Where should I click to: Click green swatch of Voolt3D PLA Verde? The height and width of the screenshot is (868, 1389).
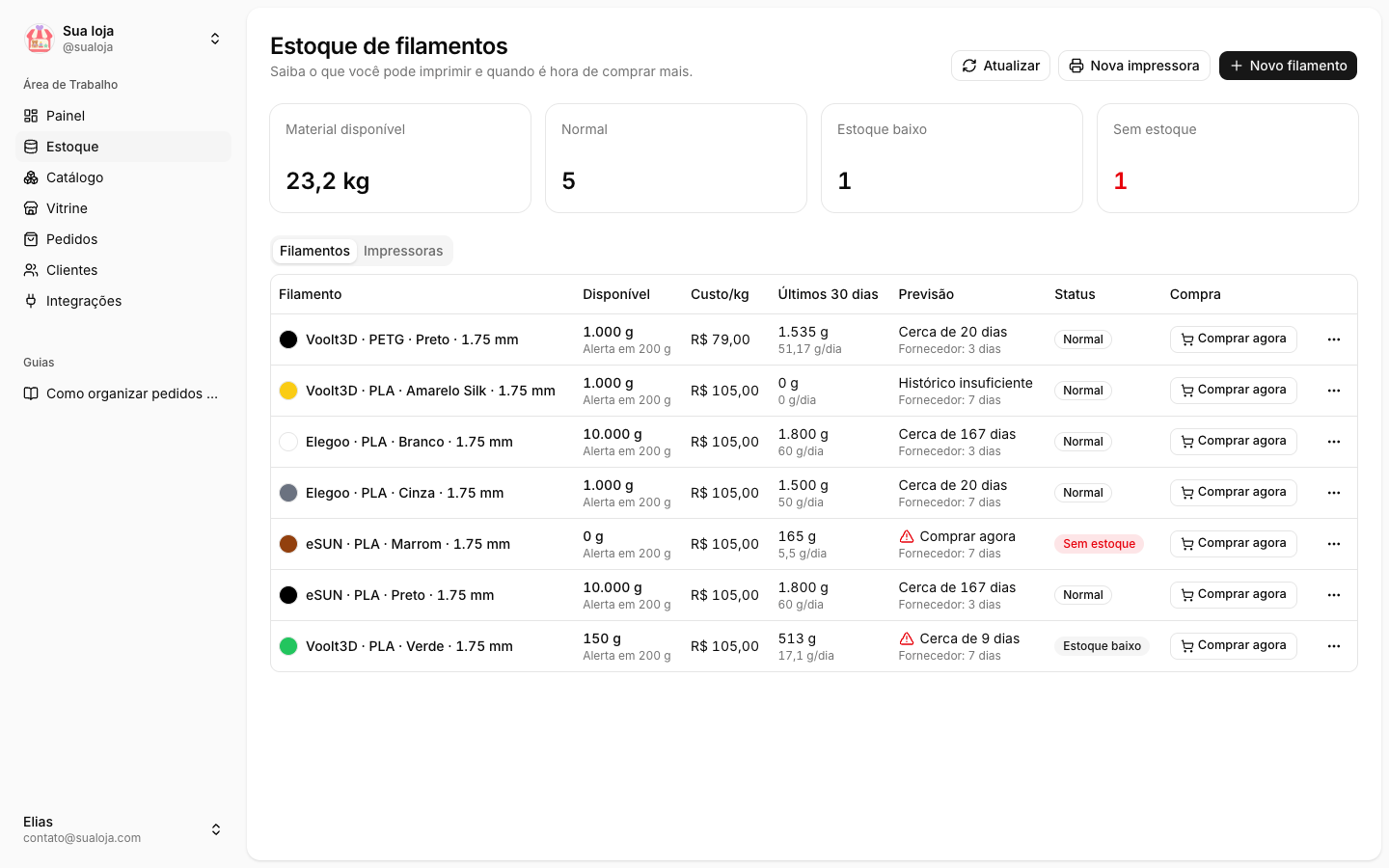coord(288,646)
